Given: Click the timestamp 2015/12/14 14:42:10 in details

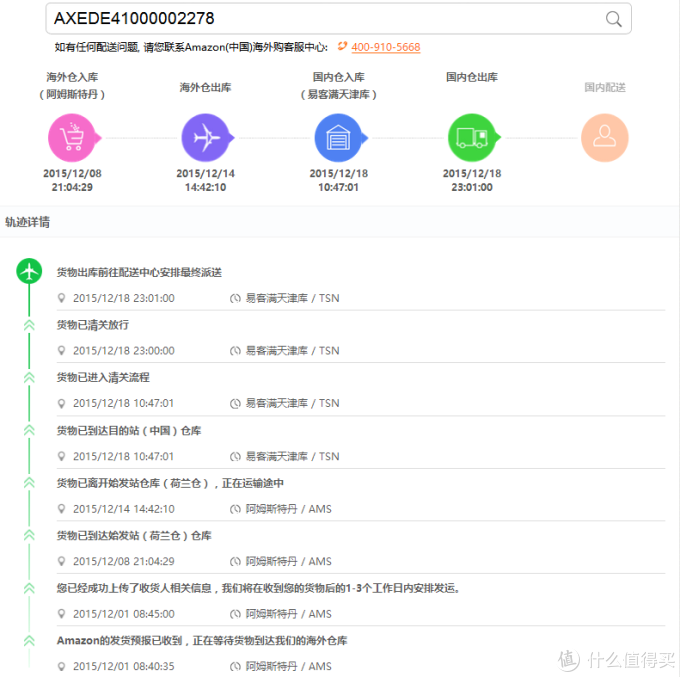Looking at the screenshot, I should [x=124, y=509].
